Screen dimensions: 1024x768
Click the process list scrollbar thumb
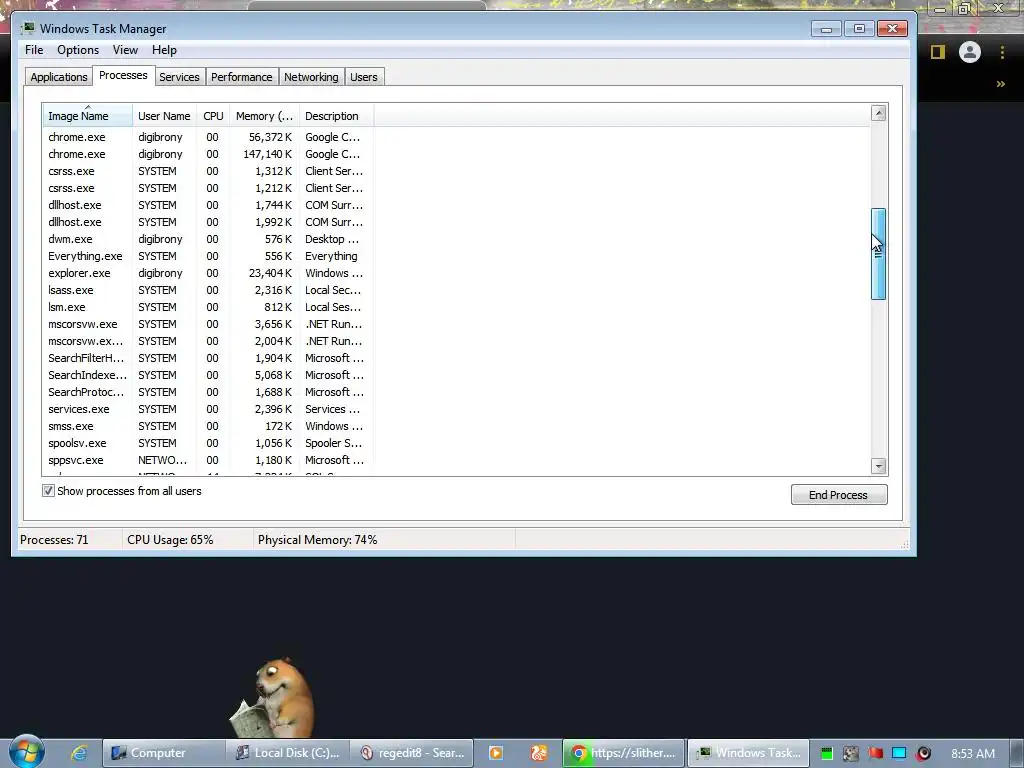click(878, 254)
